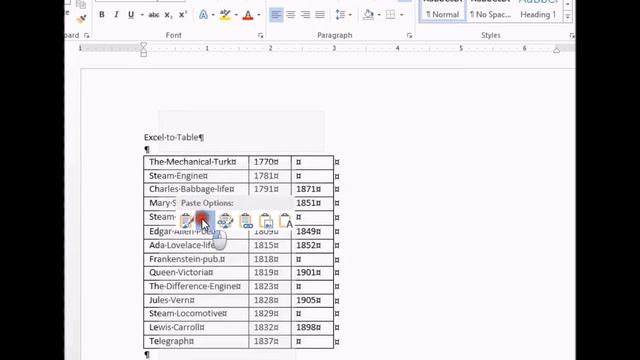Open the Paragraph dialog launcher
The image size is (640, 360).
(x=409, y=36)
